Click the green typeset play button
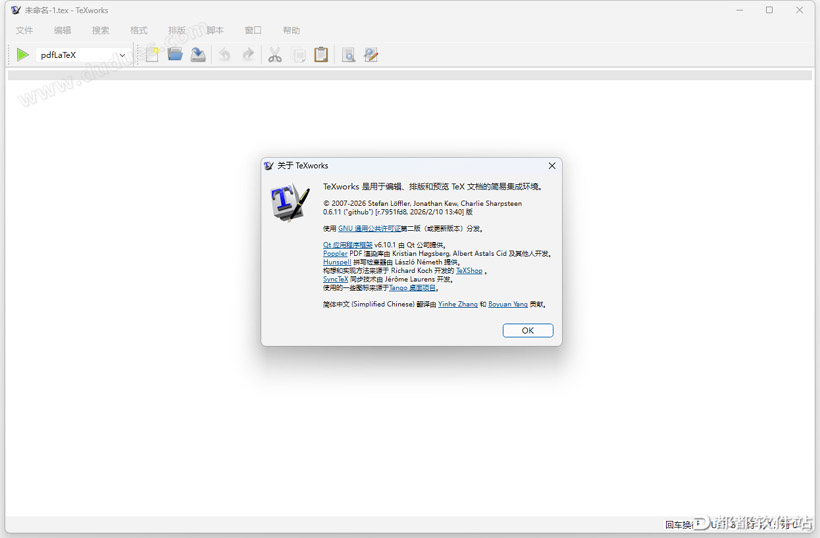Screen dimensions: 820x538 pos(22,55)
